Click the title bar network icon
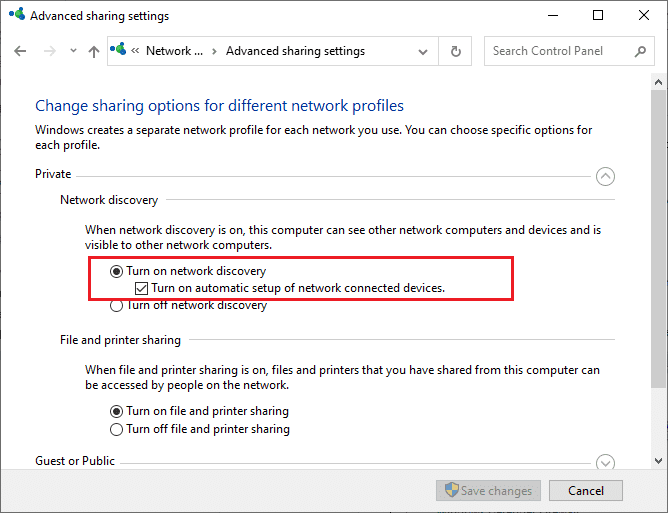The width and height of the screenshot is (668, 513). (15, 16)
